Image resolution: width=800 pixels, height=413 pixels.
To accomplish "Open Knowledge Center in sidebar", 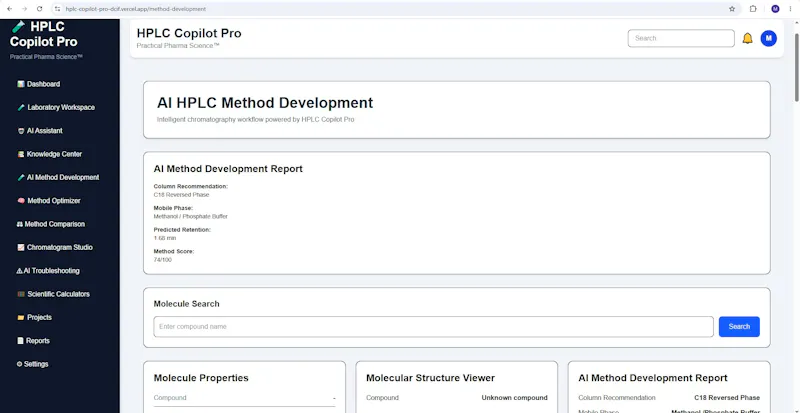I will (x=49, y=154).
